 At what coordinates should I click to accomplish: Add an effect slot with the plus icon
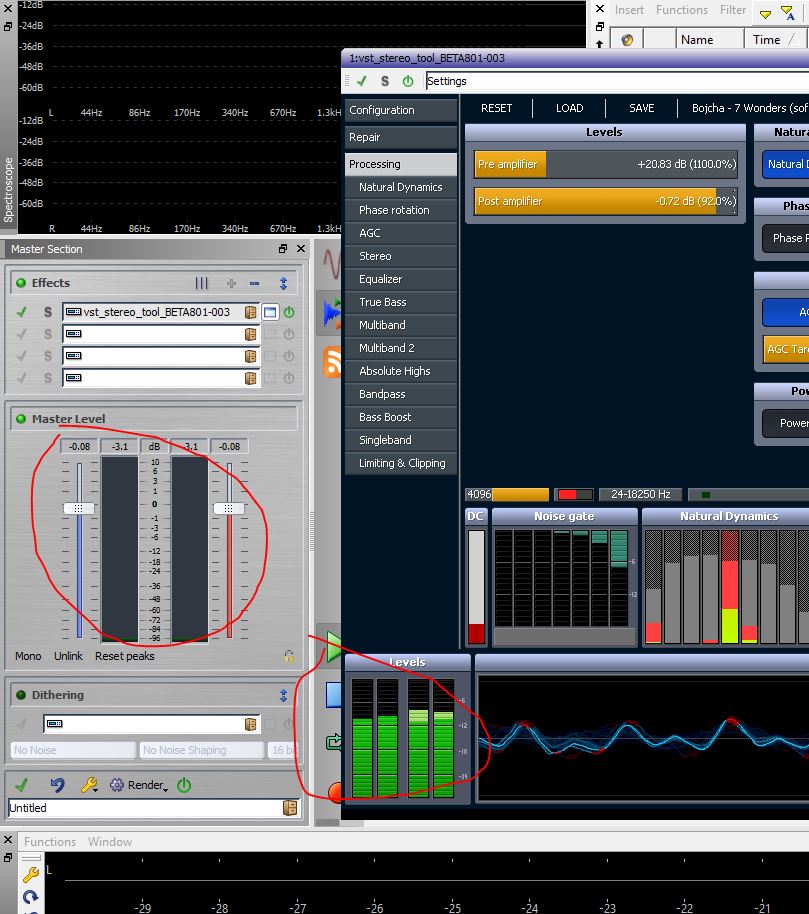pyautogui.click(x=231, y=283)
